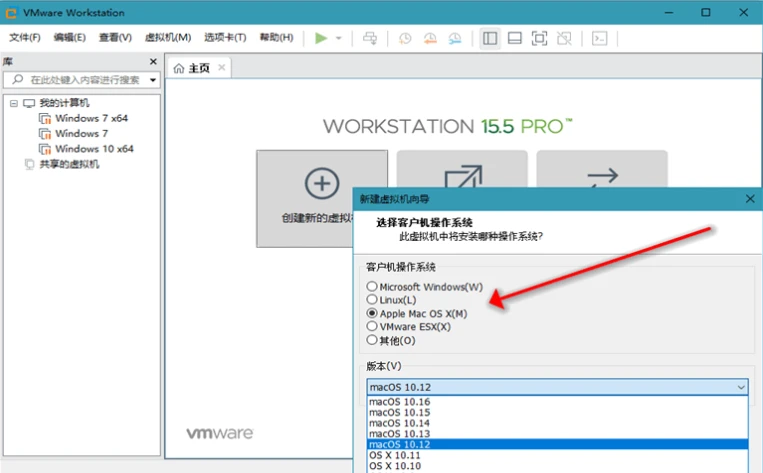Select 我的计算机 in the library tree
Image resolution: width=763 pixels, height=473 pixels.
point(64,103)
